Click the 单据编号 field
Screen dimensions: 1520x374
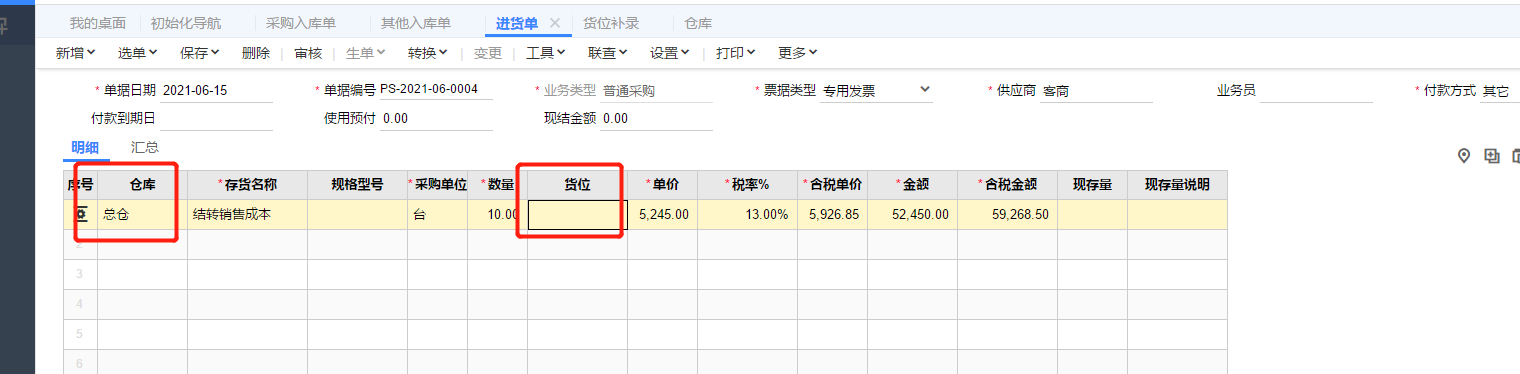(x=436, y=91)
